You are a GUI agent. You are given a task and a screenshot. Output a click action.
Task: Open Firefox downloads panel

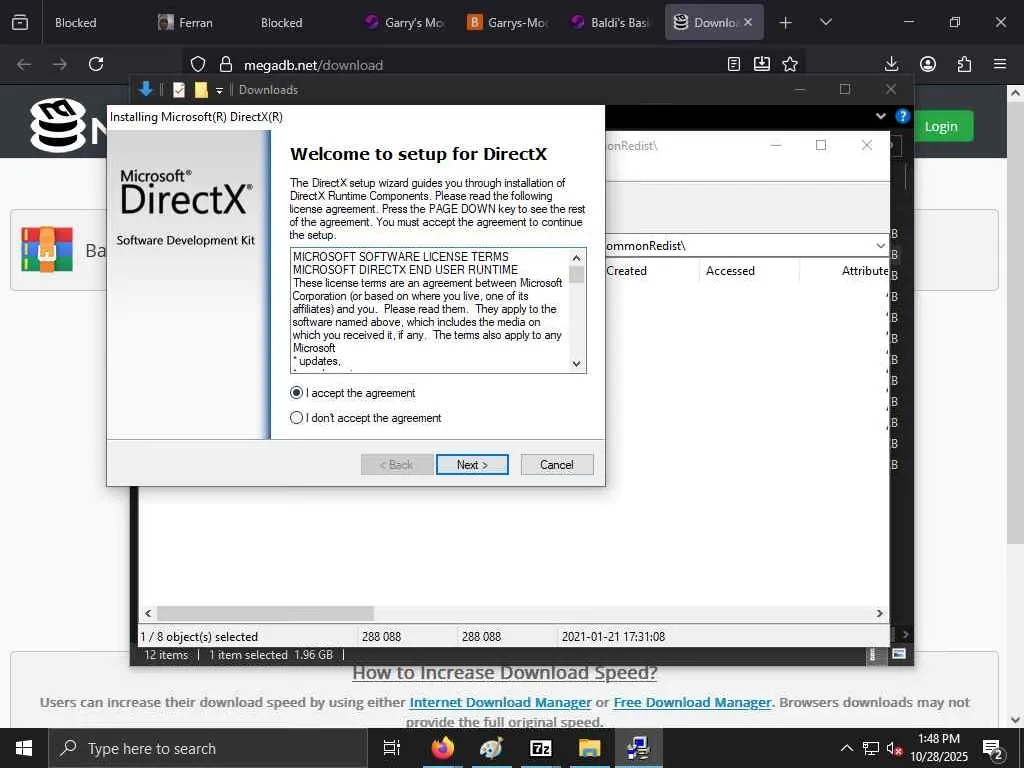891,64
